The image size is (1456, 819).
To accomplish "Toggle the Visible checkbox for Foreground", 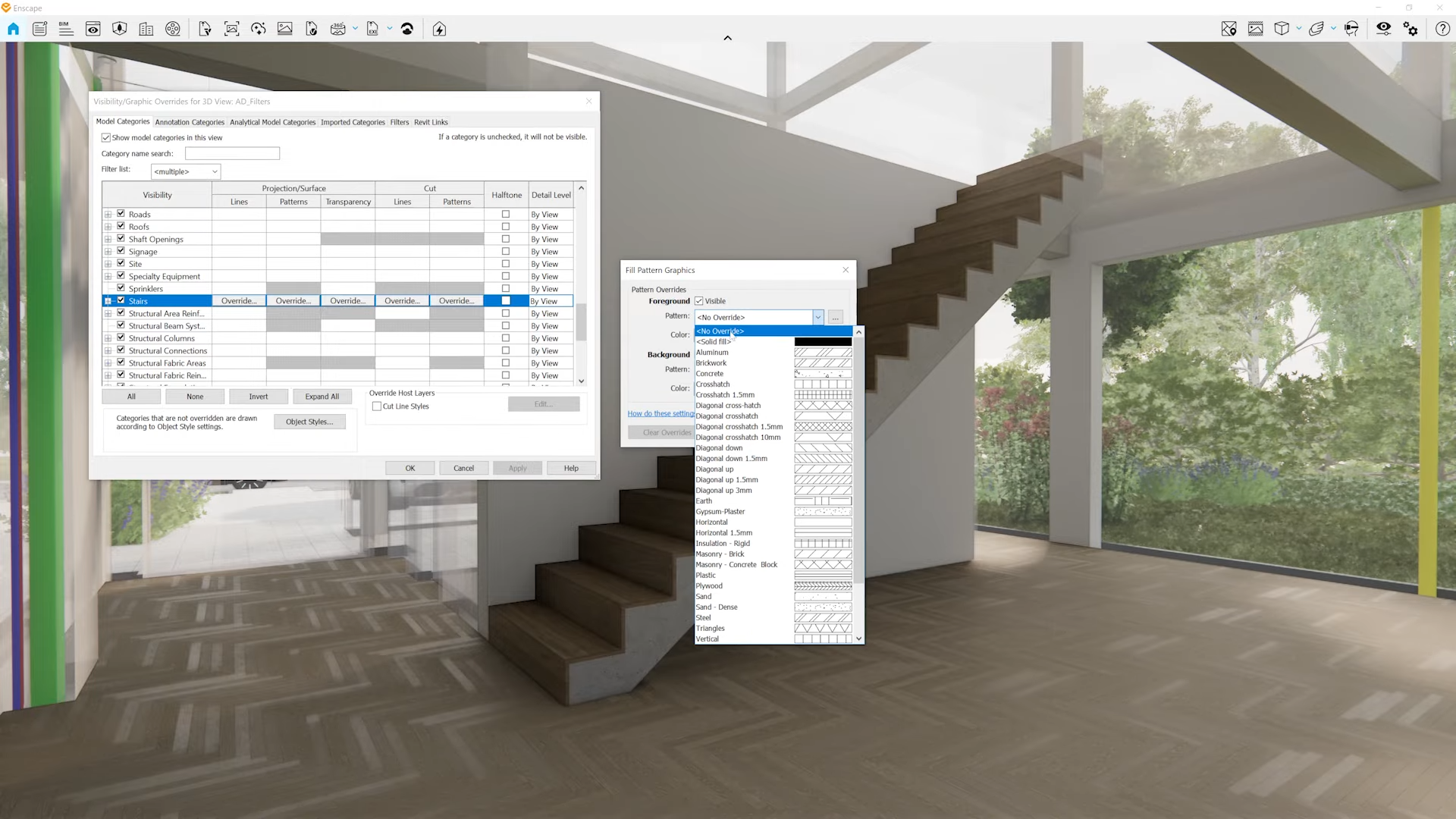I will click(x=699, y=301).
